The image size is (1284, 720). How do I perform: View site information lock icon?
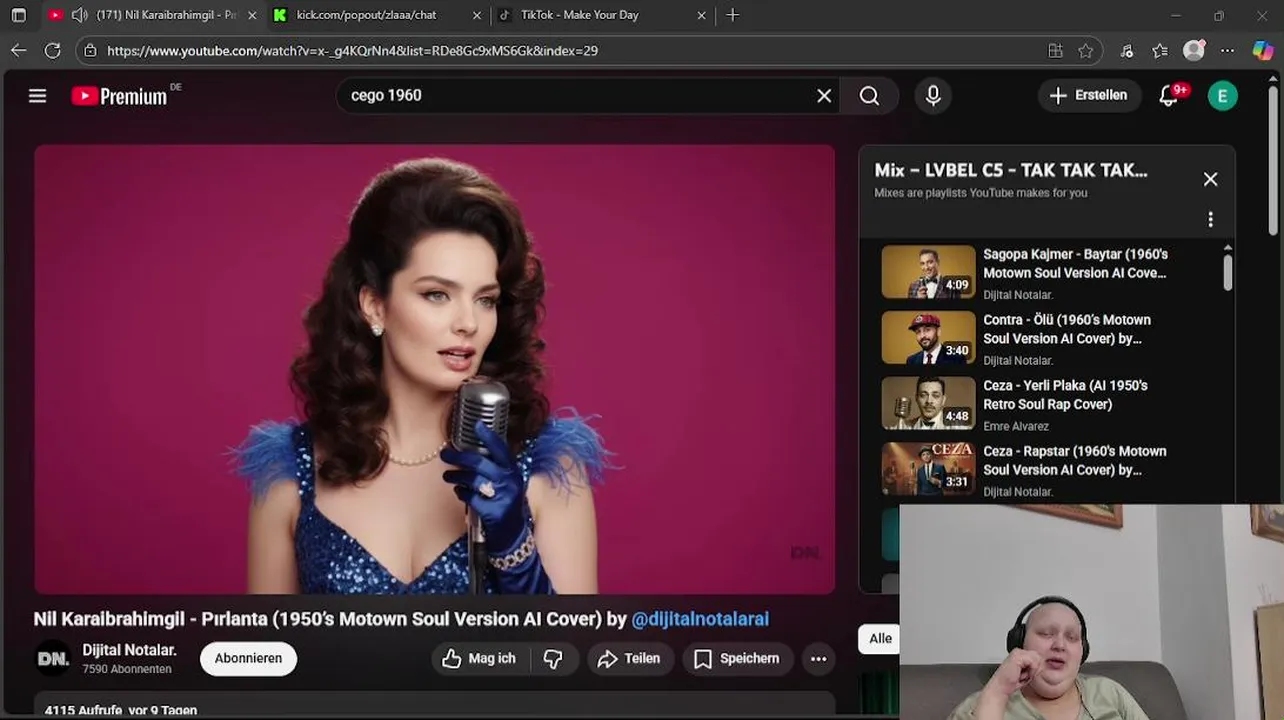tap(90, 50)
